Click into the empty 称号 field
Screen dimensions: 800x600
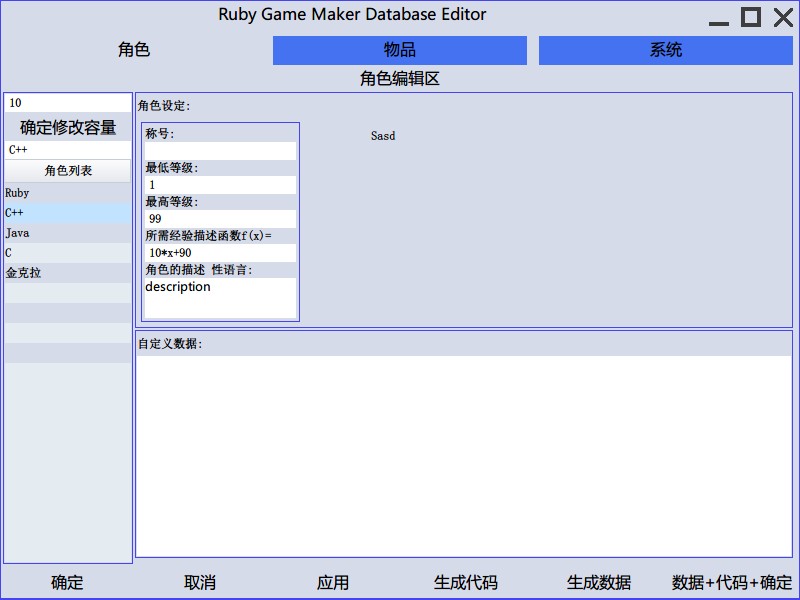(x=220, y=151)
